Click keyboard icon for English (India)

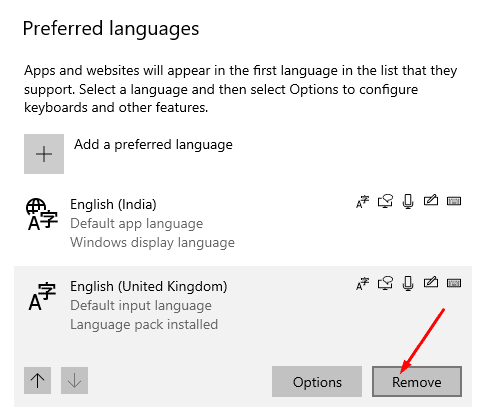click(454, 201)
